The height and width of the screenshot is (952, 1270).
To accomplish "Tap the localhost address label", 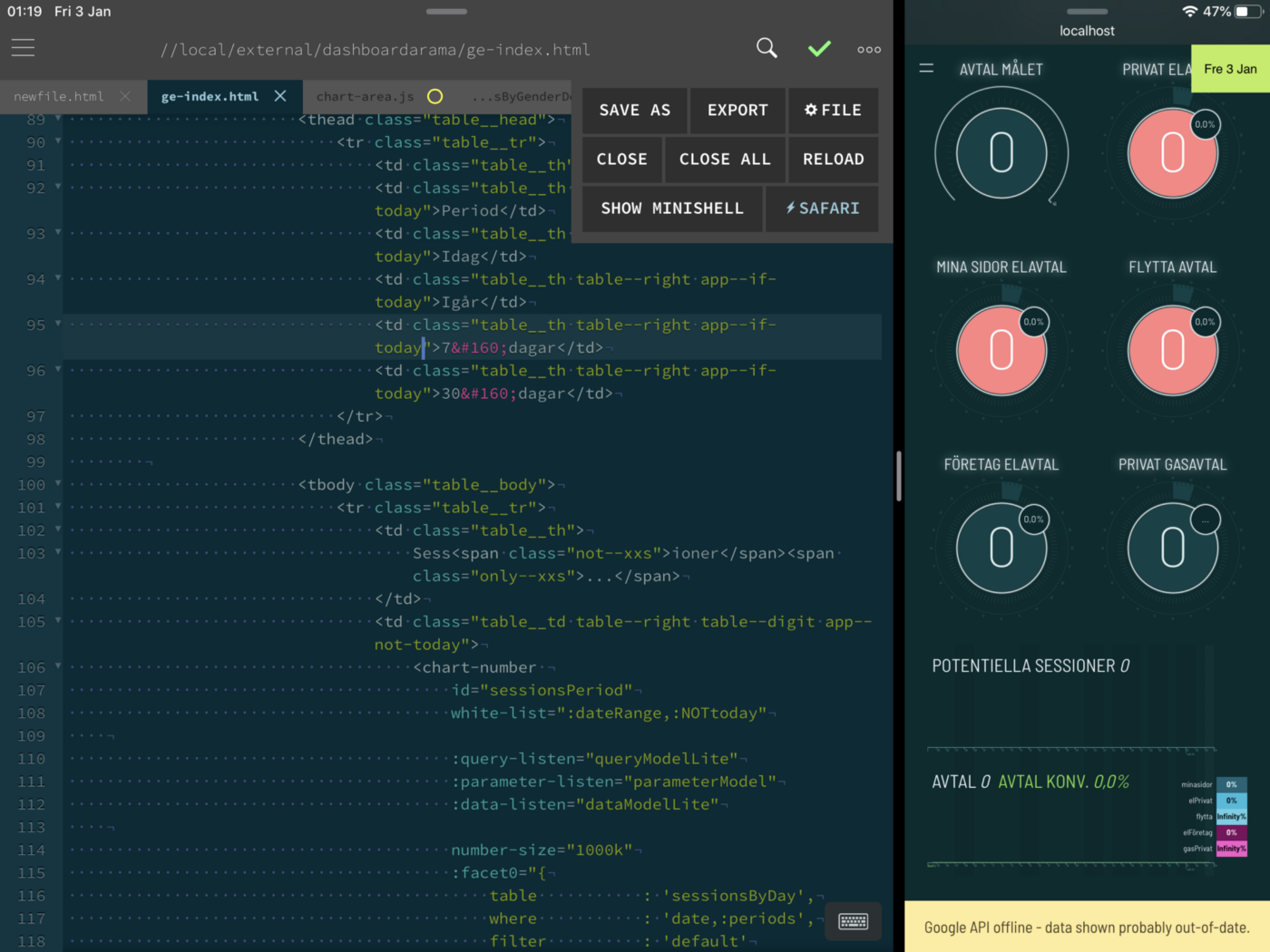I will (1087, 31).
